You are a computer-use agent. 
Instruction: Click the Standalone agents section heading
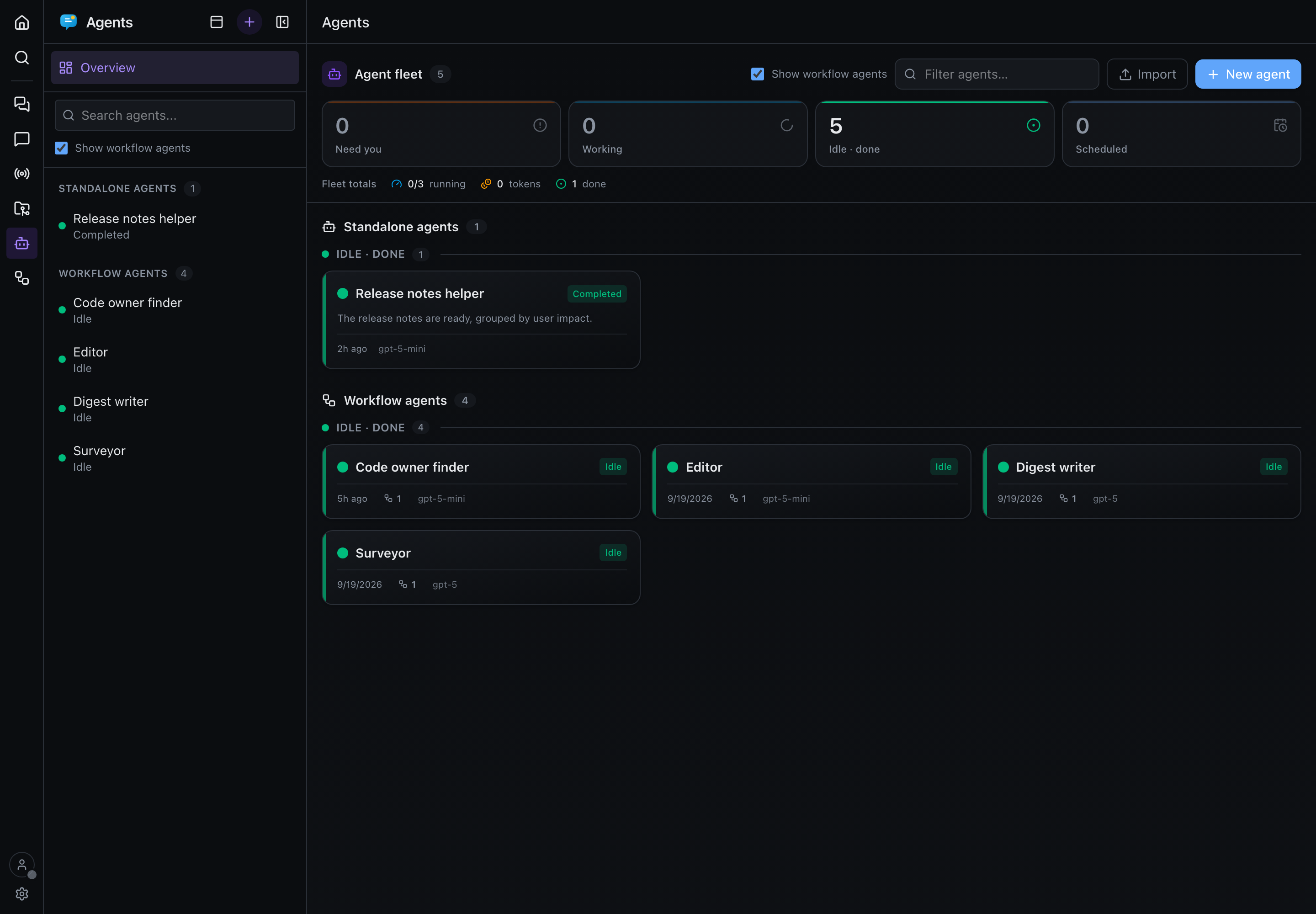coord(401,227)
